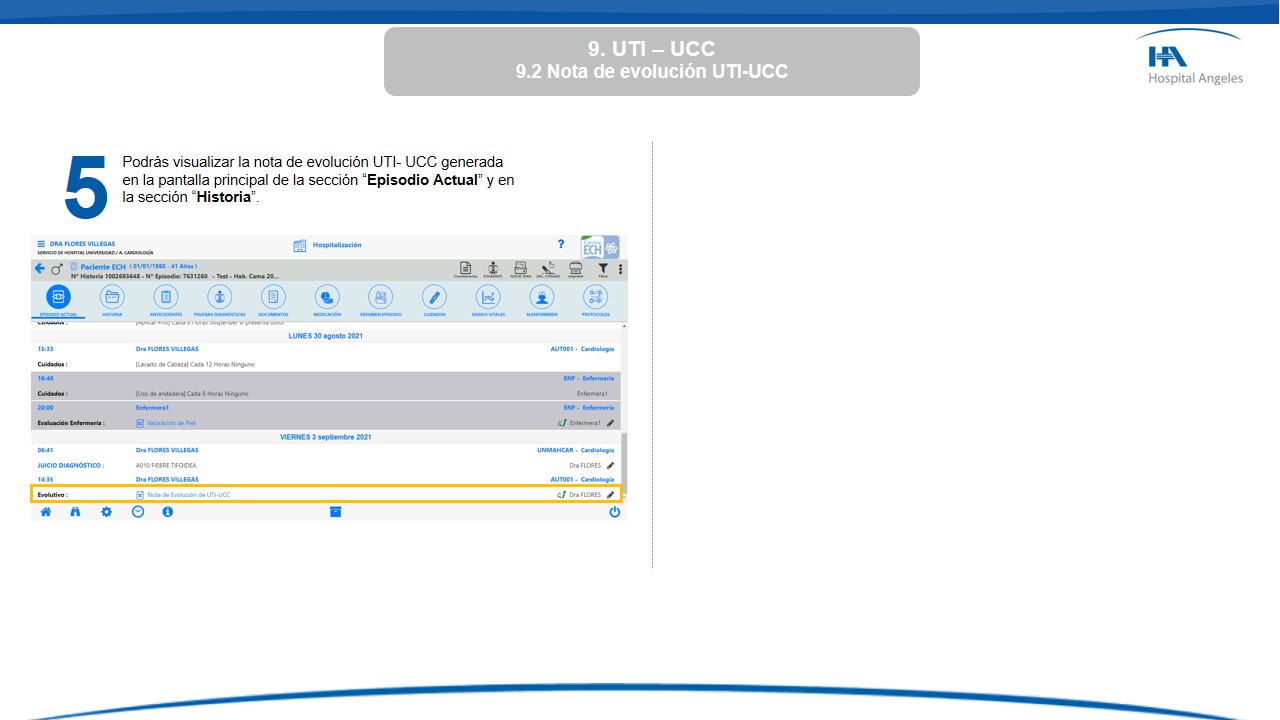Click the back arrow beside patient
The image size is (1280, 720).
point(40,269)
